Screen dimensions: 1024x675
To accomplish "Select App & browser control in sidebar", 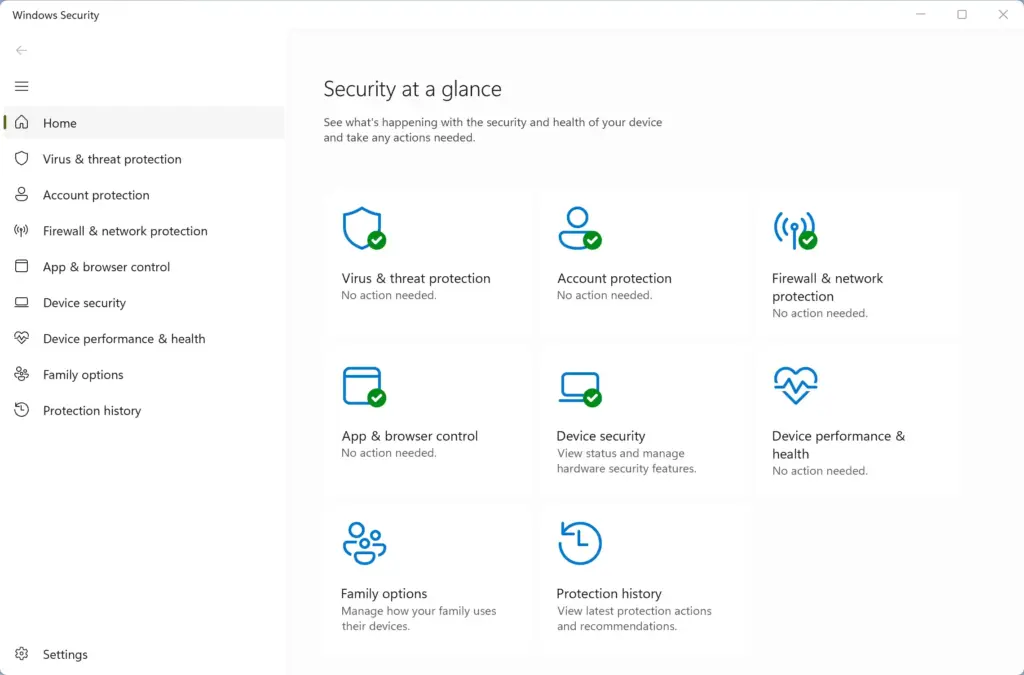I will point(144,266).
